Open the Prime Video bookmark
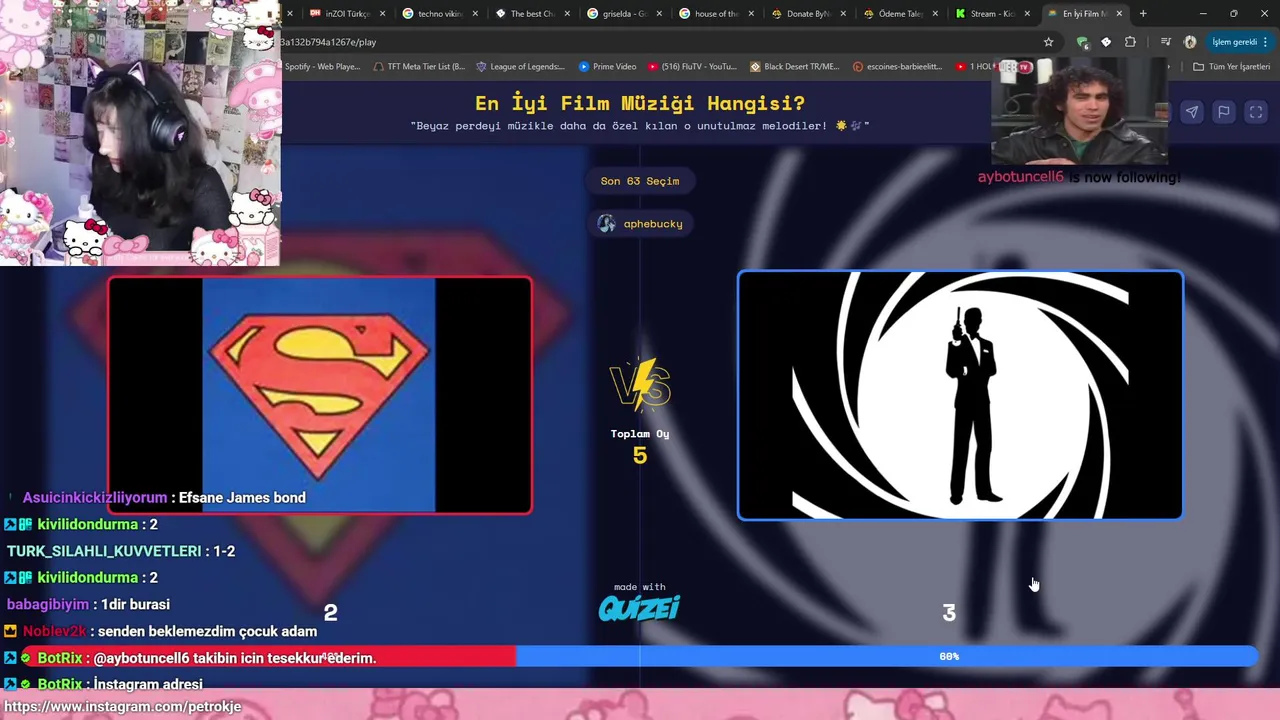Screen dimensions: 1280x720 [x=607, y=67]
